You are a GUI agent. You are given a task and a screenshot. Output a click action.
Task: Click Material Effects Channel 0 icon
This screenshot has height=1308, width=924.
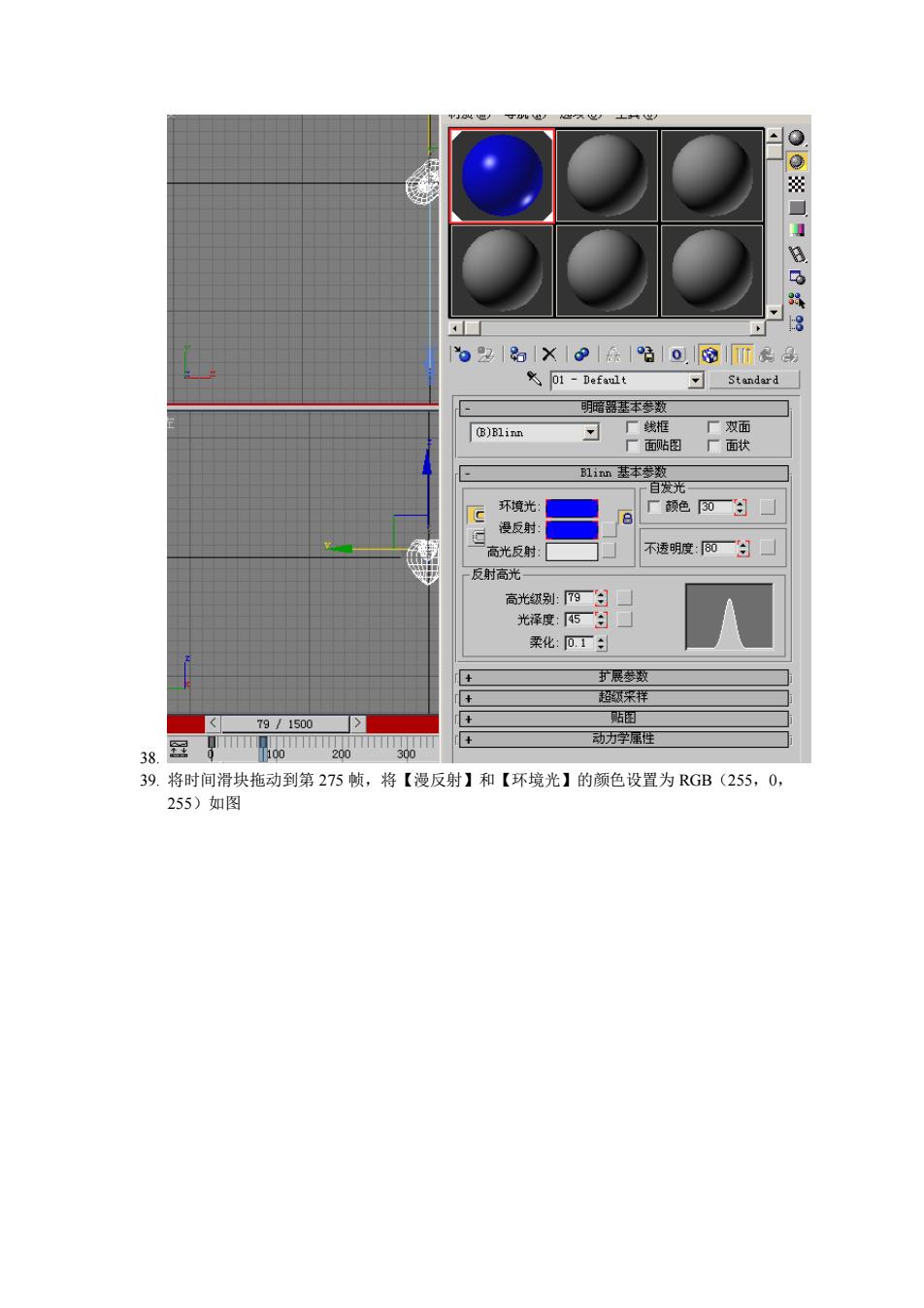click(676, 355)
